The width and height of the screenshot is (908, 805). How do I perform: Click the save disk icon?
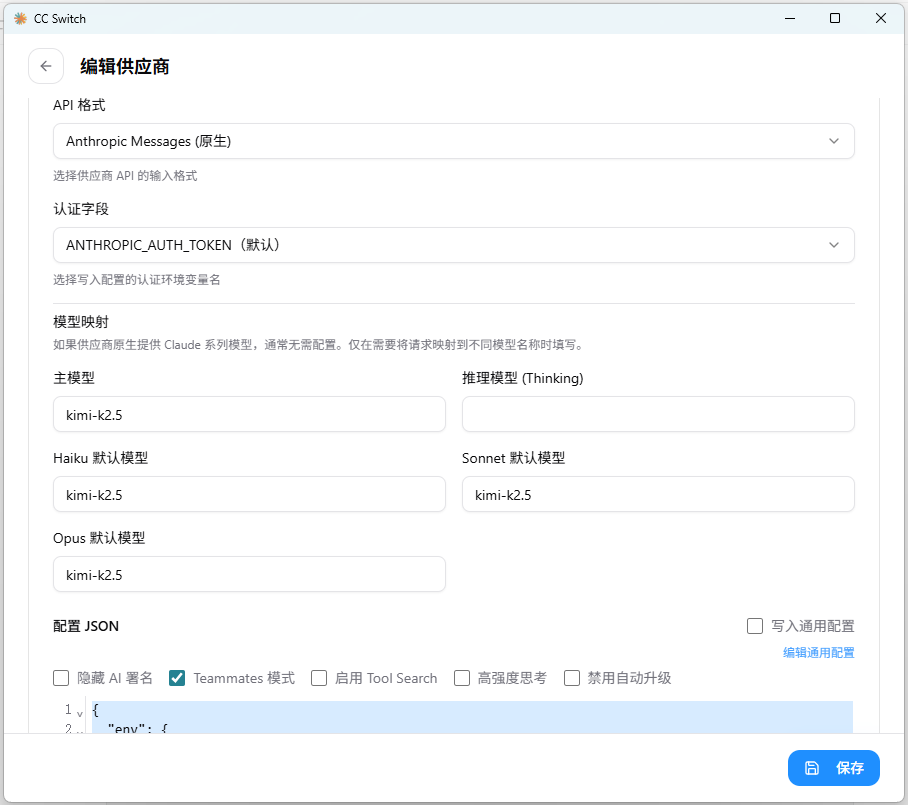812,768
